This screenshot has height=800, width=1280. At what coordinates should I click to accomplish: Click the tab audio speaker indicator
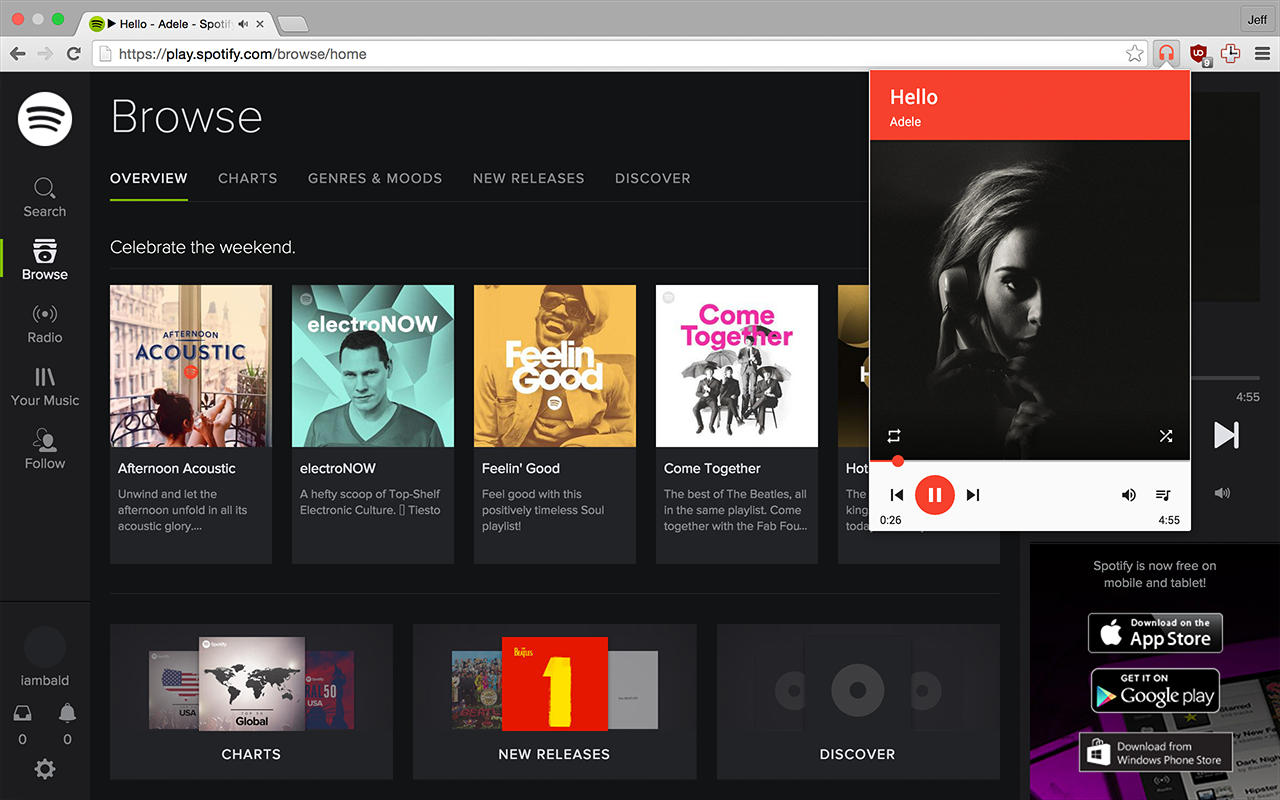[x=244, y=23]
